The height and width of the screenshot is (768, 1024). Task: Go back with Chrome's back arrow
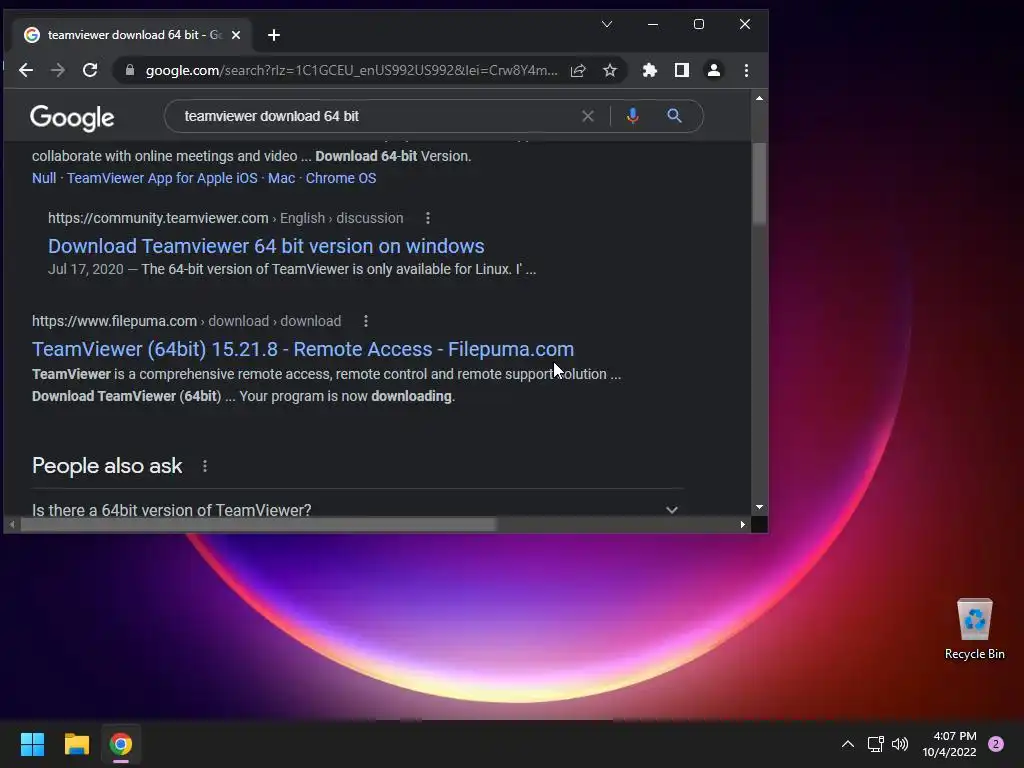tap(26, 71)
